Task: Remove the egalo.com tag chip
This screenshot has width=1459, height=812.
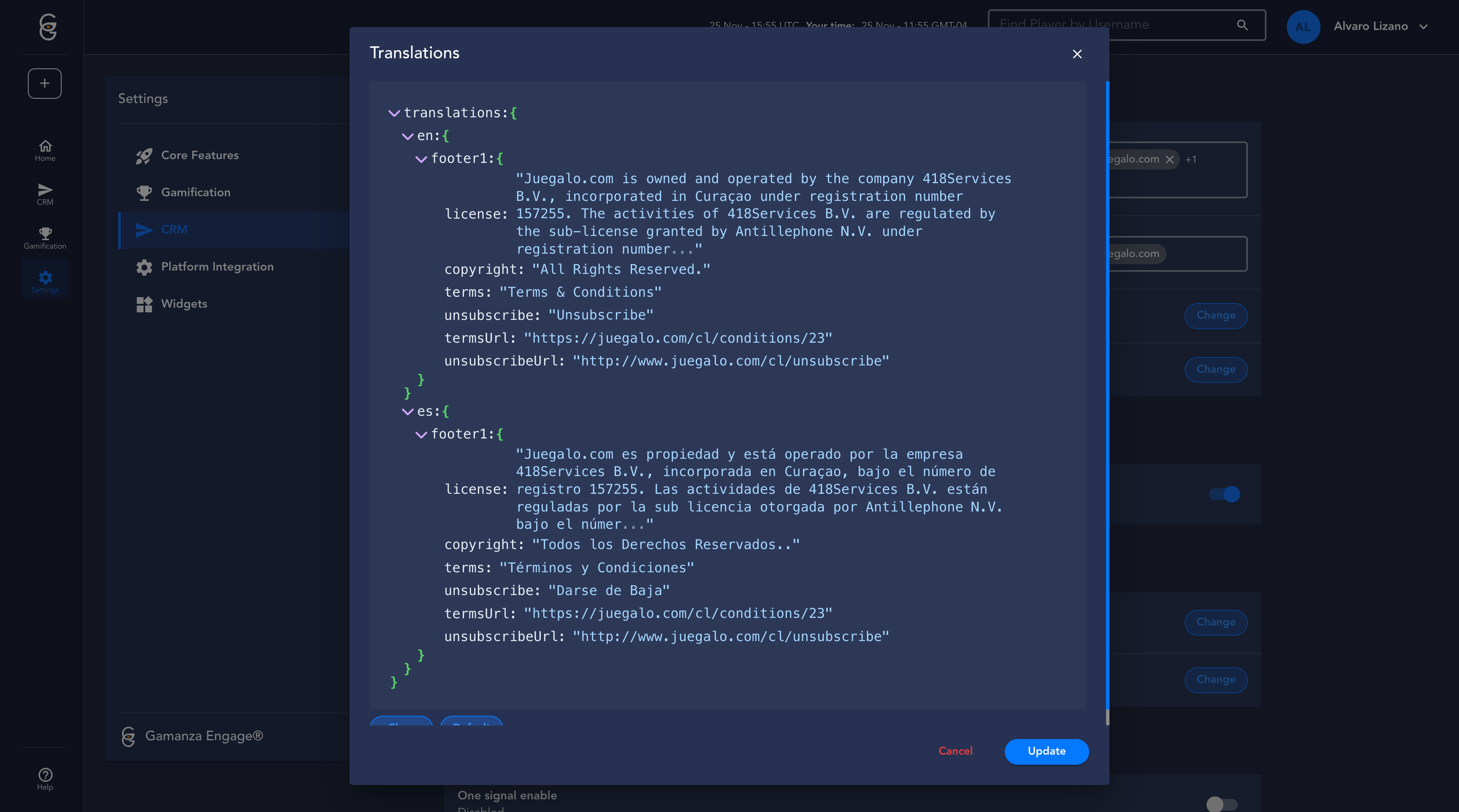Action: pyautogui.click(x=1169, y=160)
